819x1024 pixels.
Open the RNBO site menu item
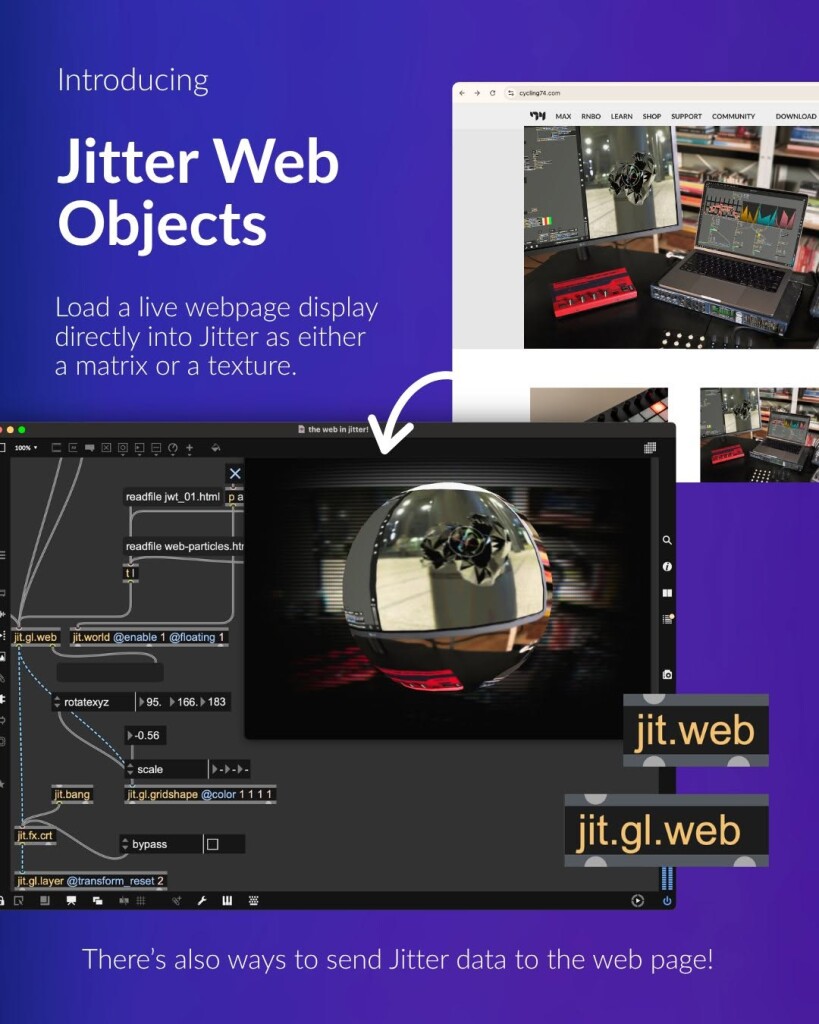click(591, 116)
